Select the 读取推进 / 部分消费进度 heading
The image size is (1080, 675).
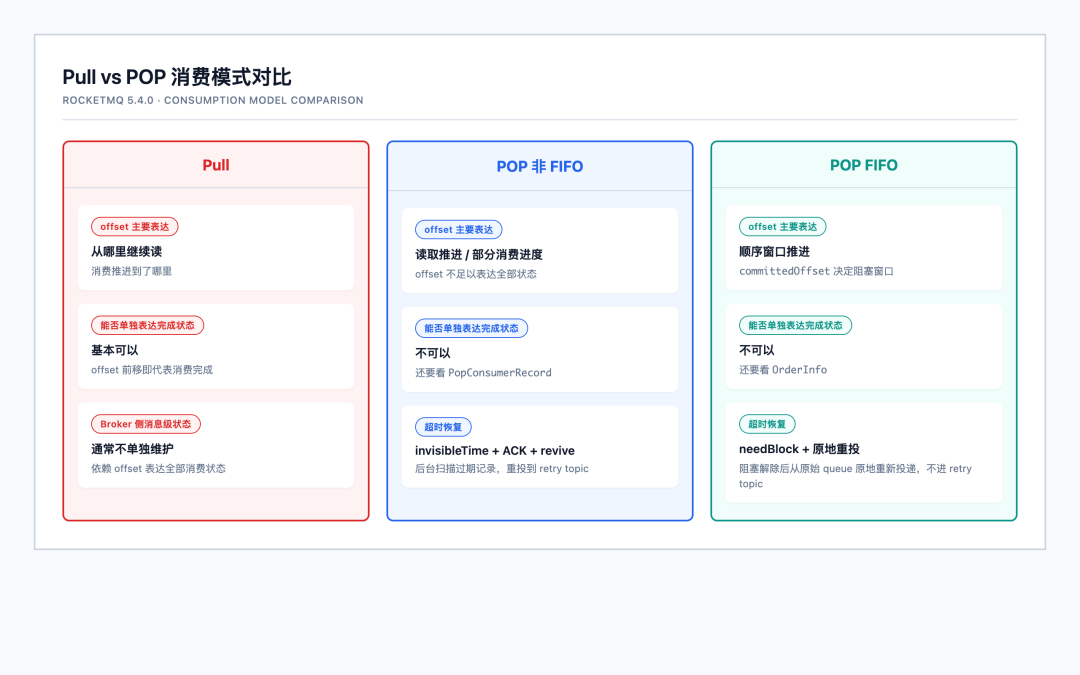[479, 254]
